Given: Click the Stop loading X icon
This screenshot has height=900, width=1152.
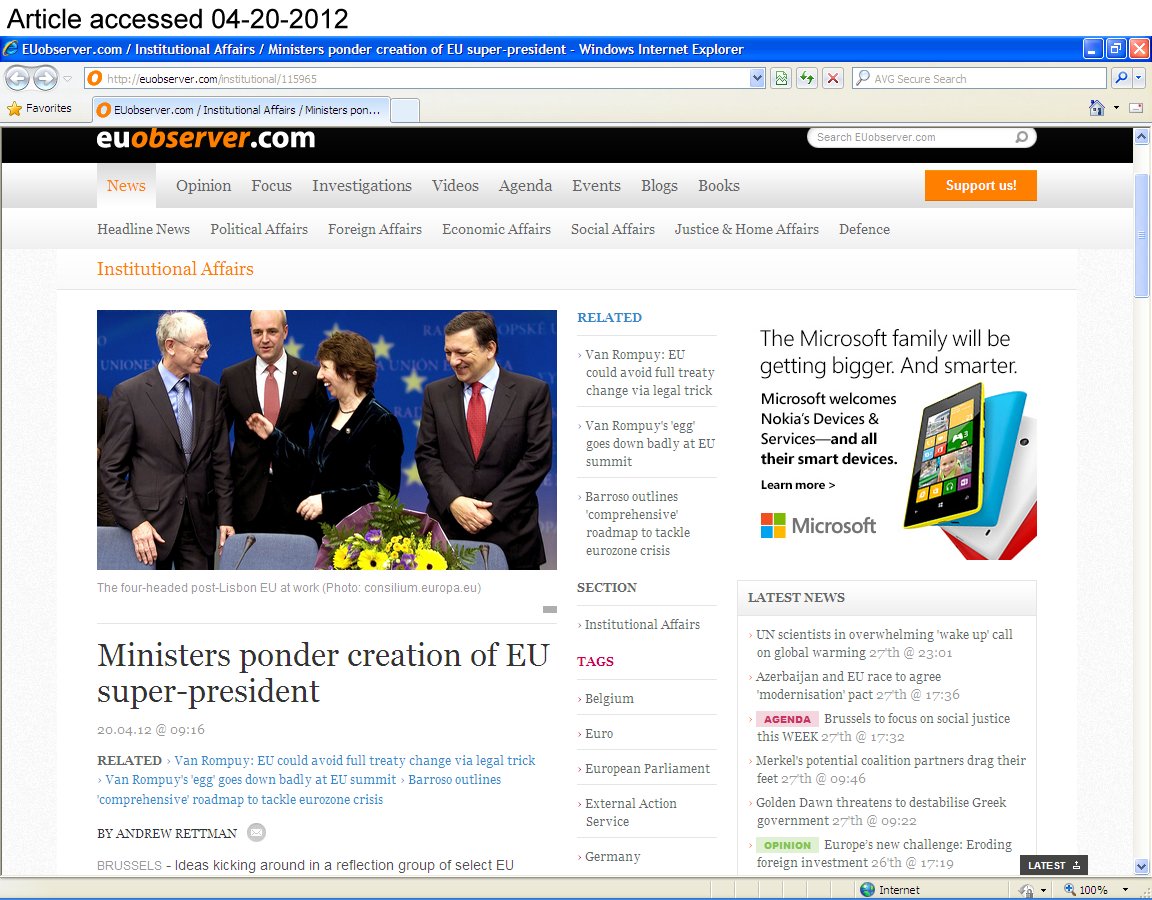Looking at the screenshot, I should click(x=832, y=78).
